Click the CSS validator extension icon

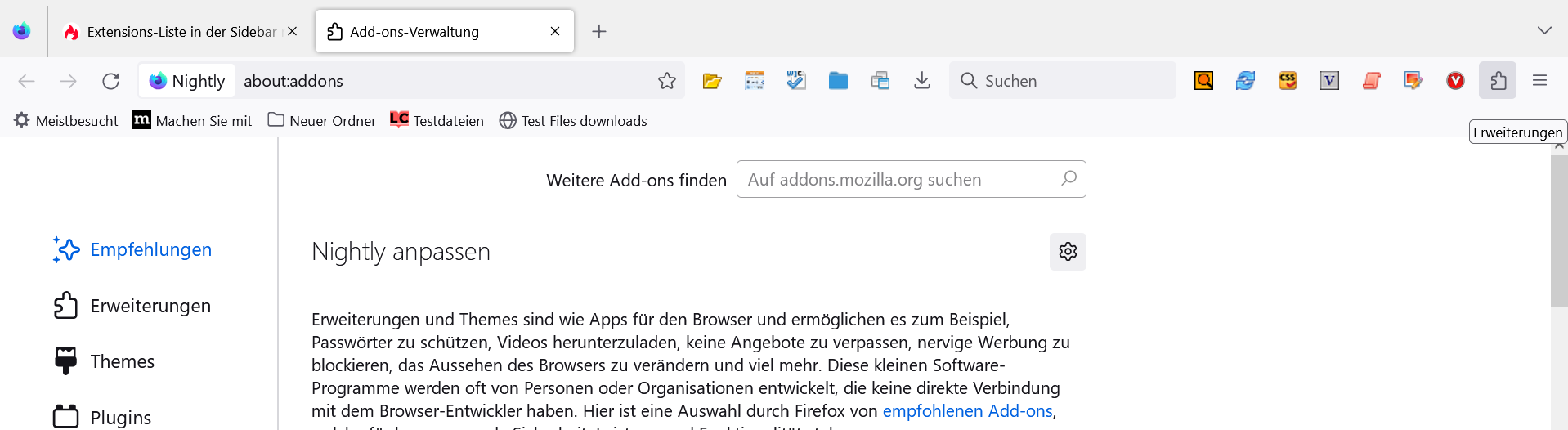coord(1288,81)
